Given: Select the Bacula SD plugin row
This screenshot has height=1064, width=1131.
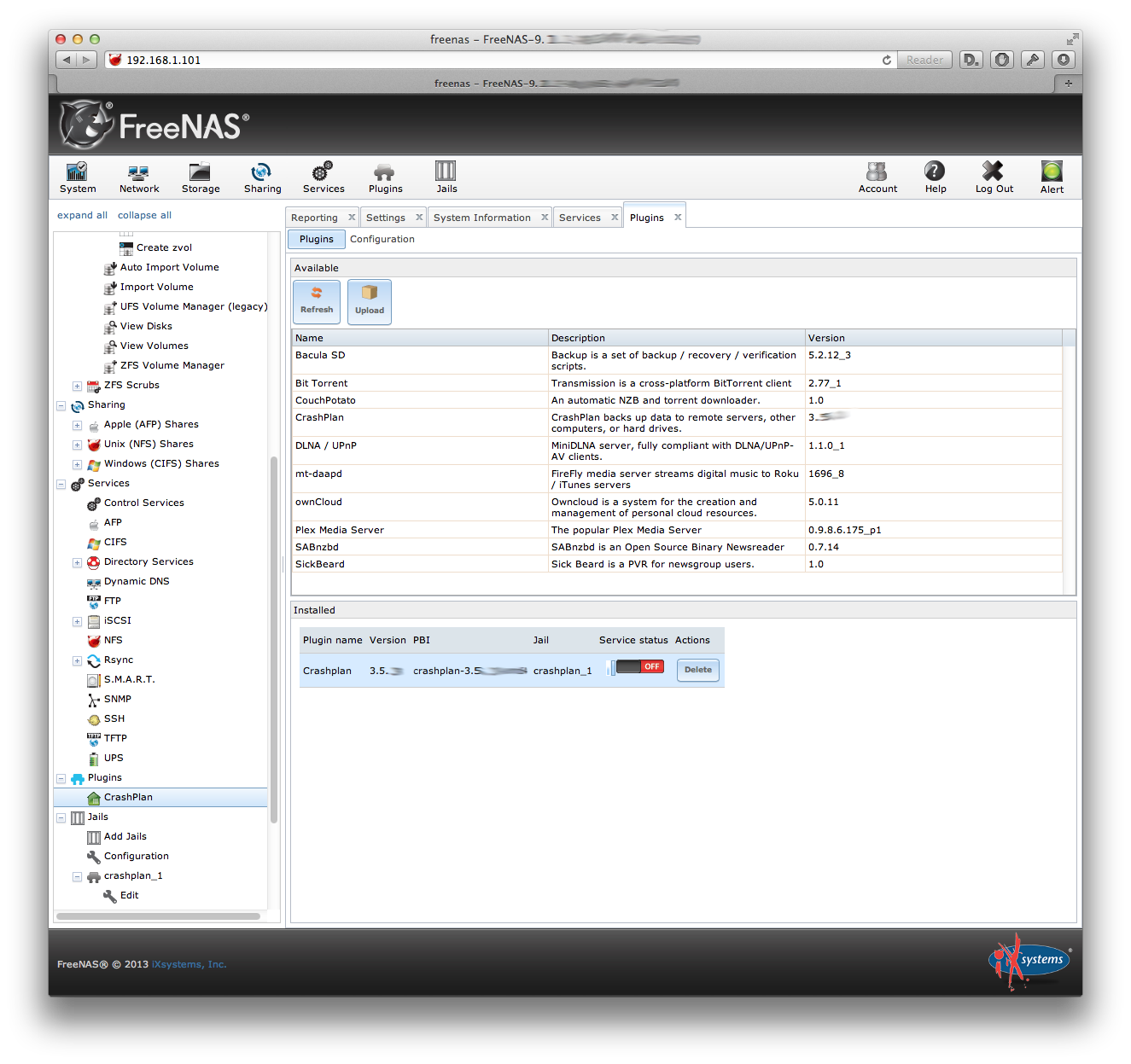Looking at the screenshot, I should point(677,360).
